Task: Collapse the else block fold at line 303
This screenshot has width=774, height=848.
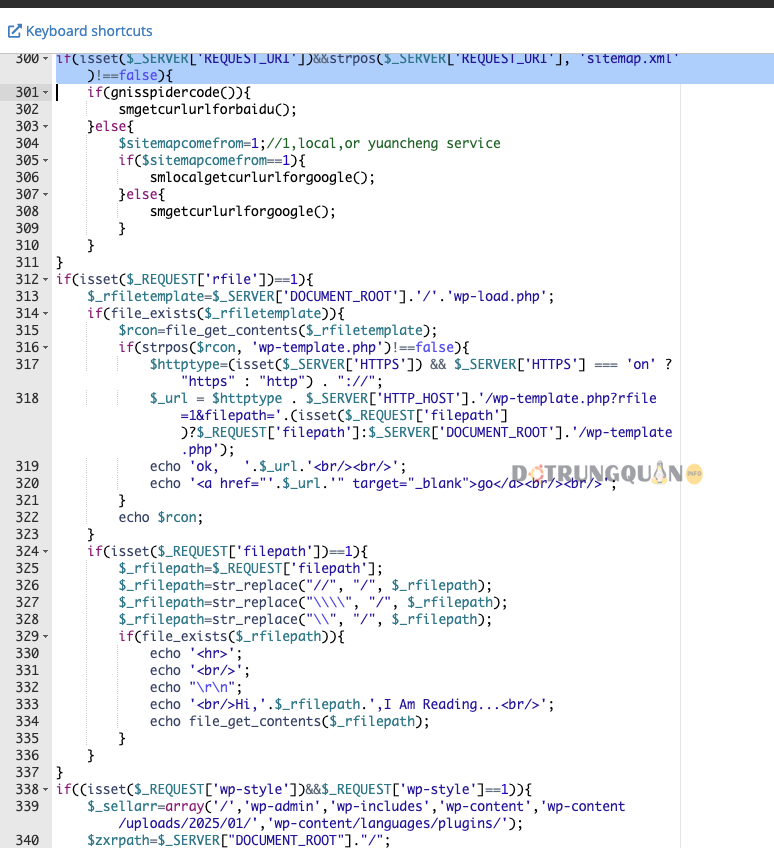Action: click(x=45, y=127)
